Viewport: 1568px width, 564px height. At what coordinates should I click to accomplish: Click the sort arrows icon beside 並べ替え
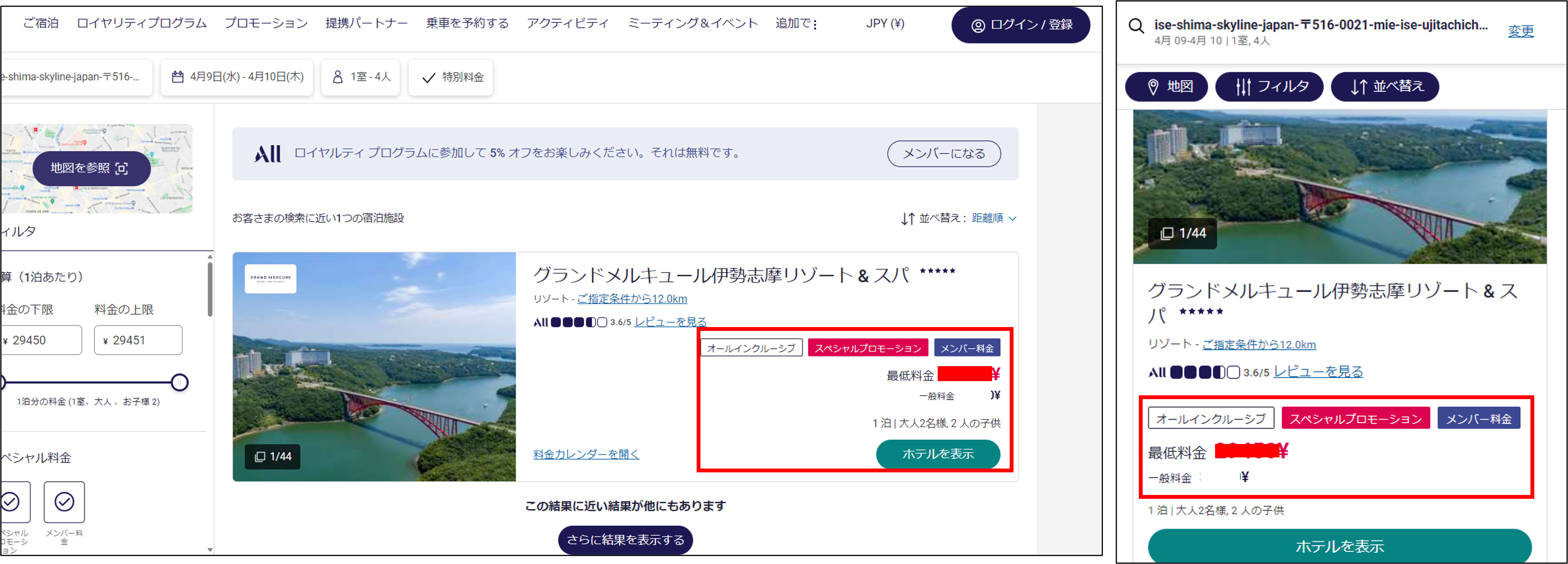coord(907,219)
